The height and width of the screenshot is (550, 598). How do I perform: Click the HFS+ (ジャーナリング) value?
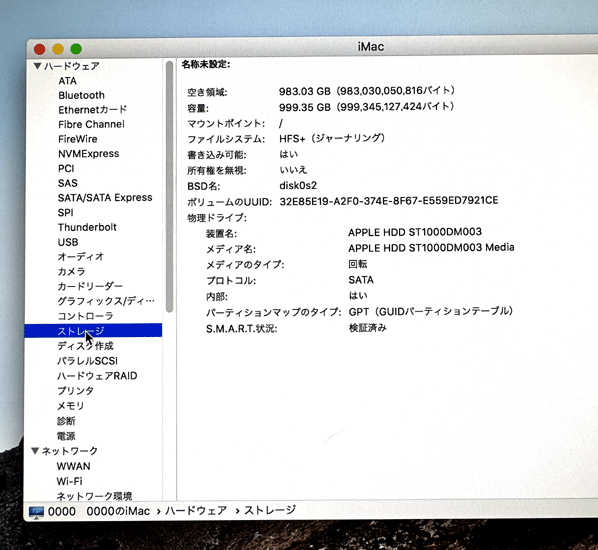tap(332, 138)
